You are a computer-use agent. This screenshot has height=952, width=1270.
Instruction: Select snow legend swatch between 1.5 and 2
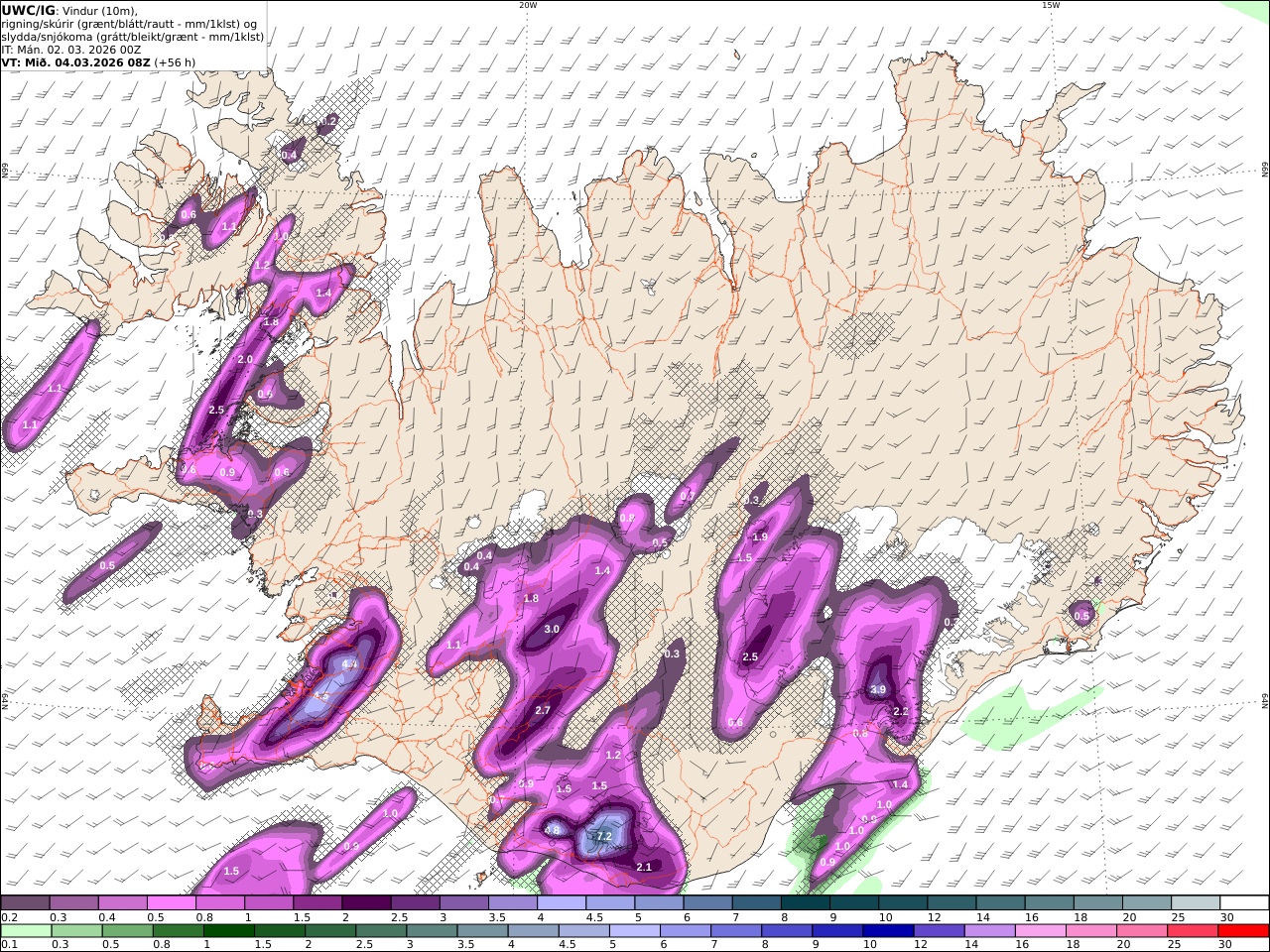pos(317,902)
